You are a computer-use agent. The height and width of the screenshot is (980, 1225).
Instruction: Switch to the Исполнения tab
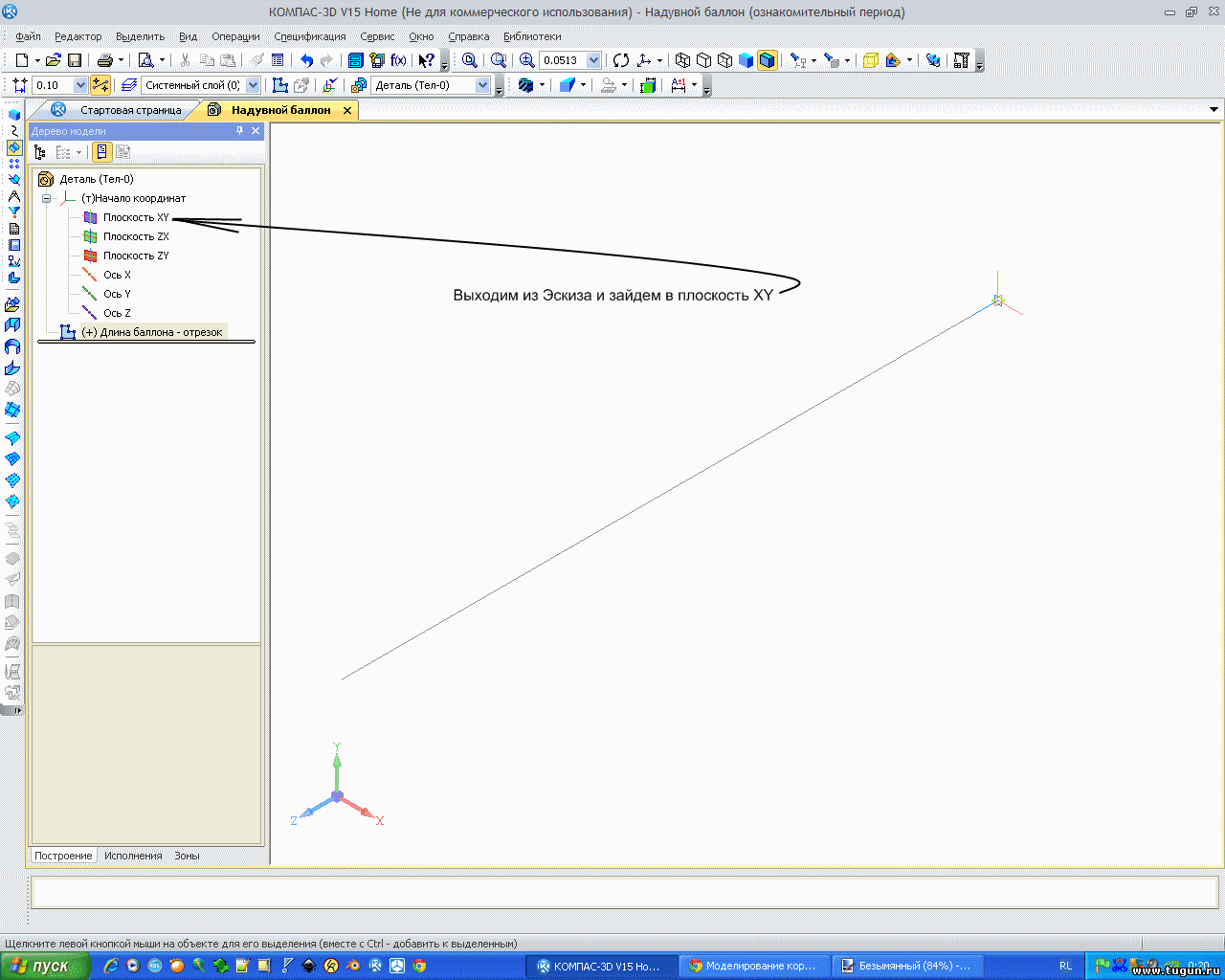click(133, 856)
